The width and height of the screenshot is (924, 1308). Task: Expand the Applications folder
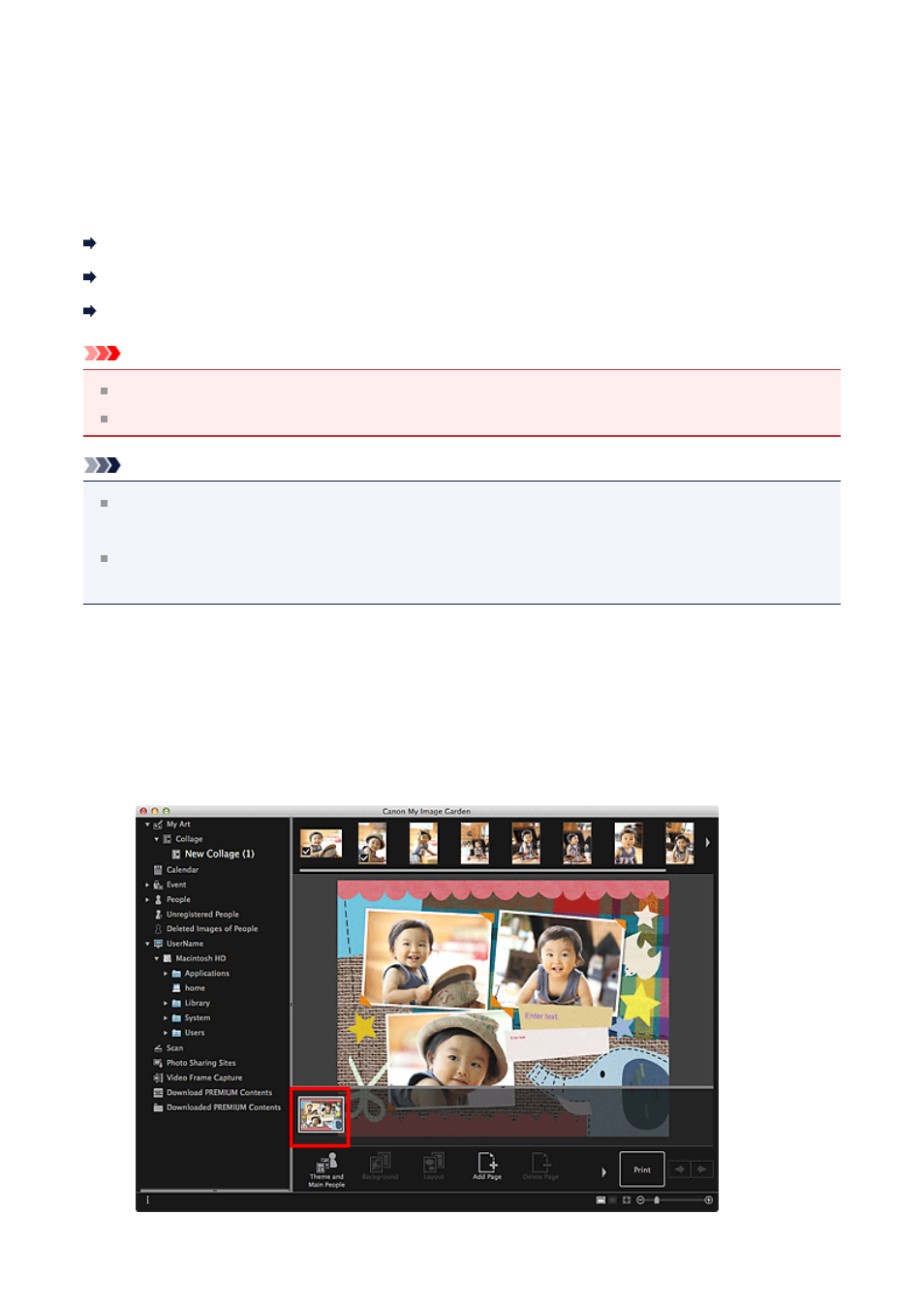(166, 974)
